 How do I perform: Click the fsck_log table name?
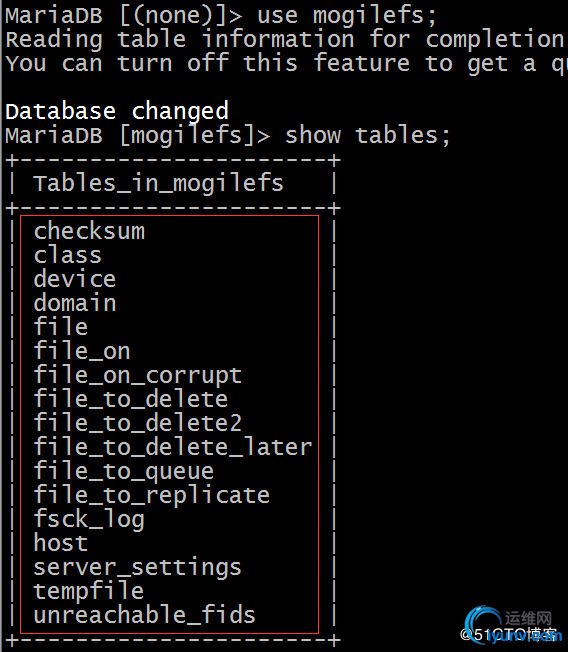[x=89, y=520]
